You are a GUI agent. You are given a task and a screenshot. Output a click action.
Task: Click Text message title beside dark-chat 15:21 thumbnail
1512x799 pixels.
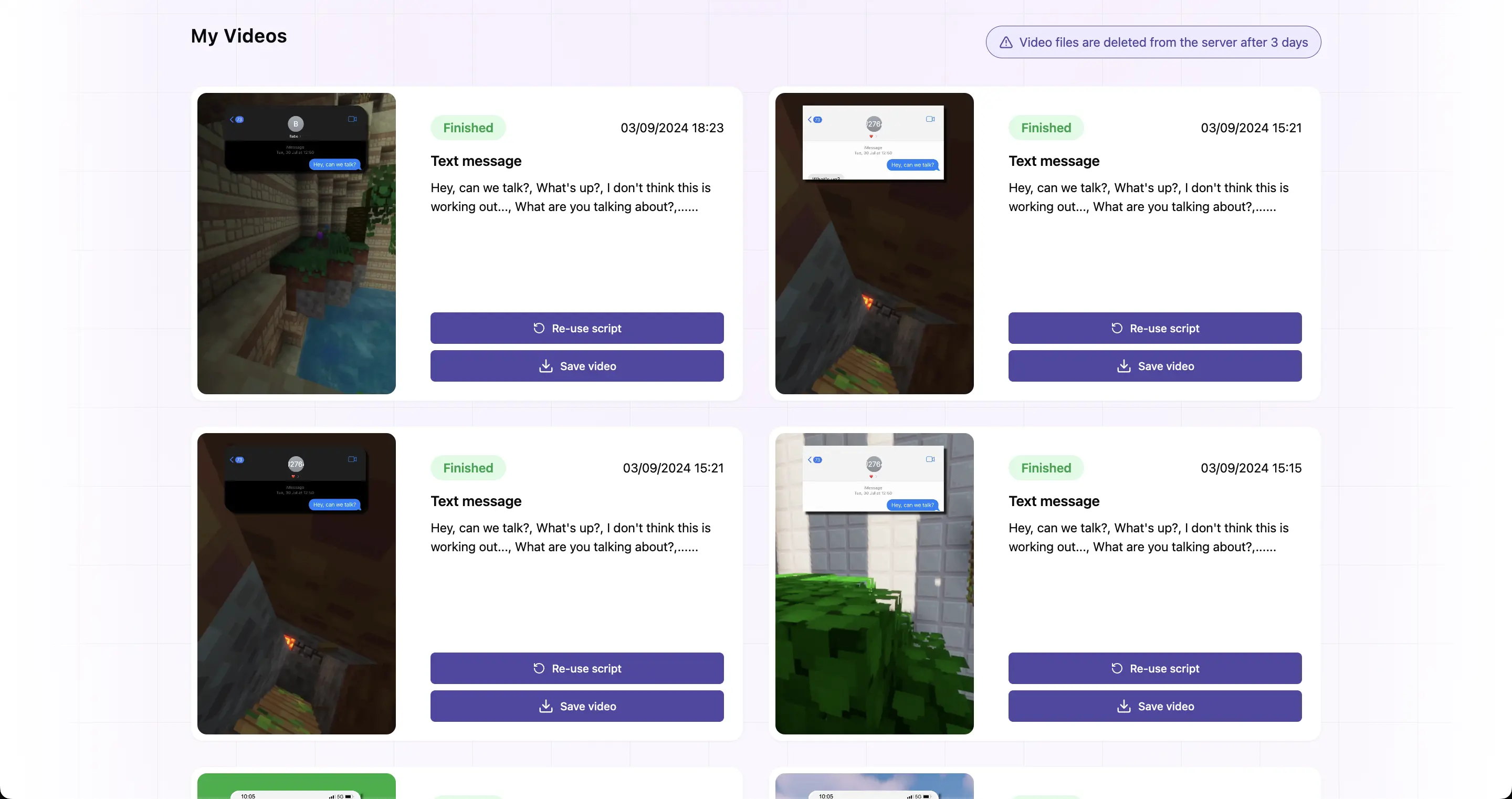[476, 501]
